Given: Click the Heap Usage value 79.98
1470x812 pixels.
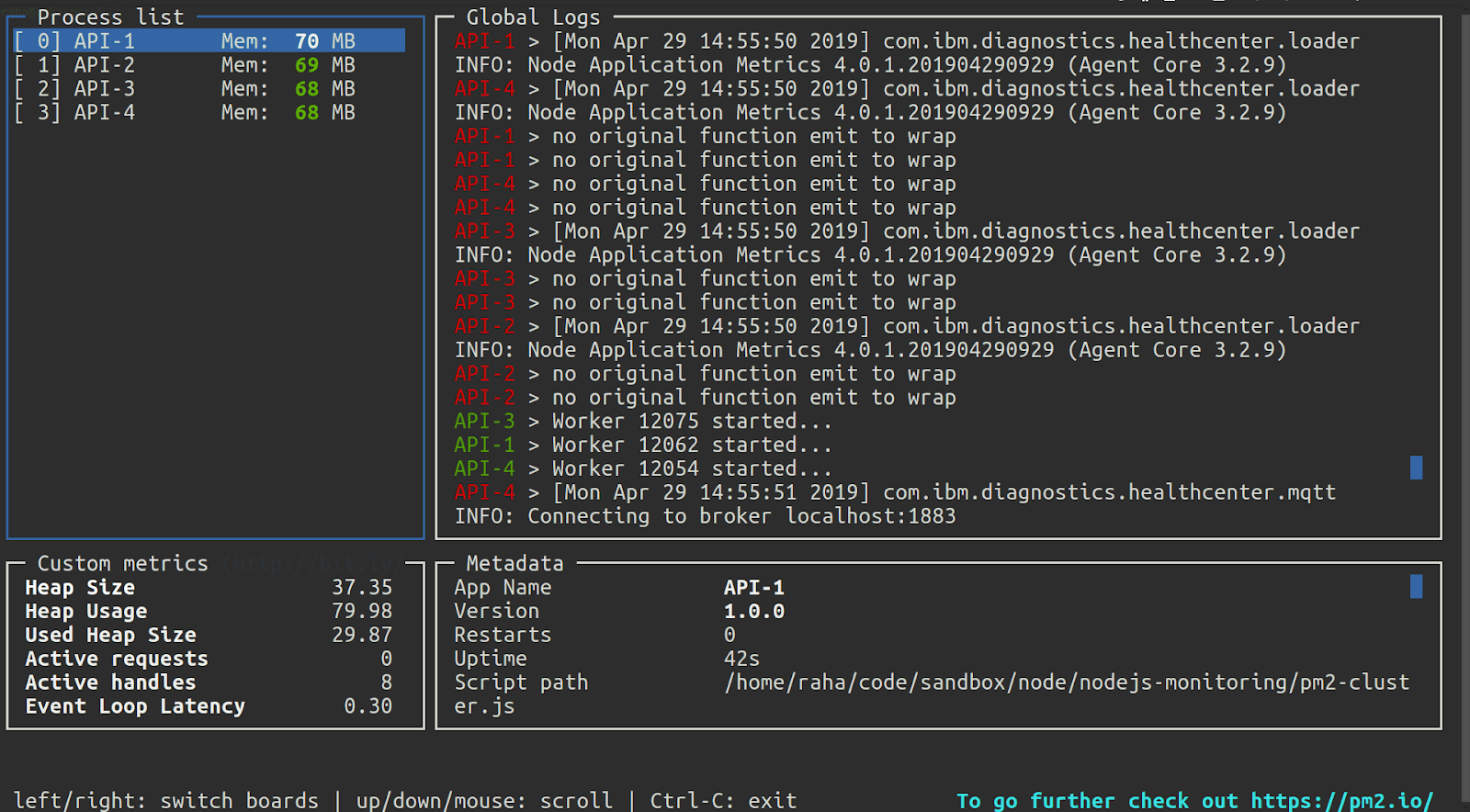Looking at the screenshot, I should pyautogui.click(x=362, y=612).
